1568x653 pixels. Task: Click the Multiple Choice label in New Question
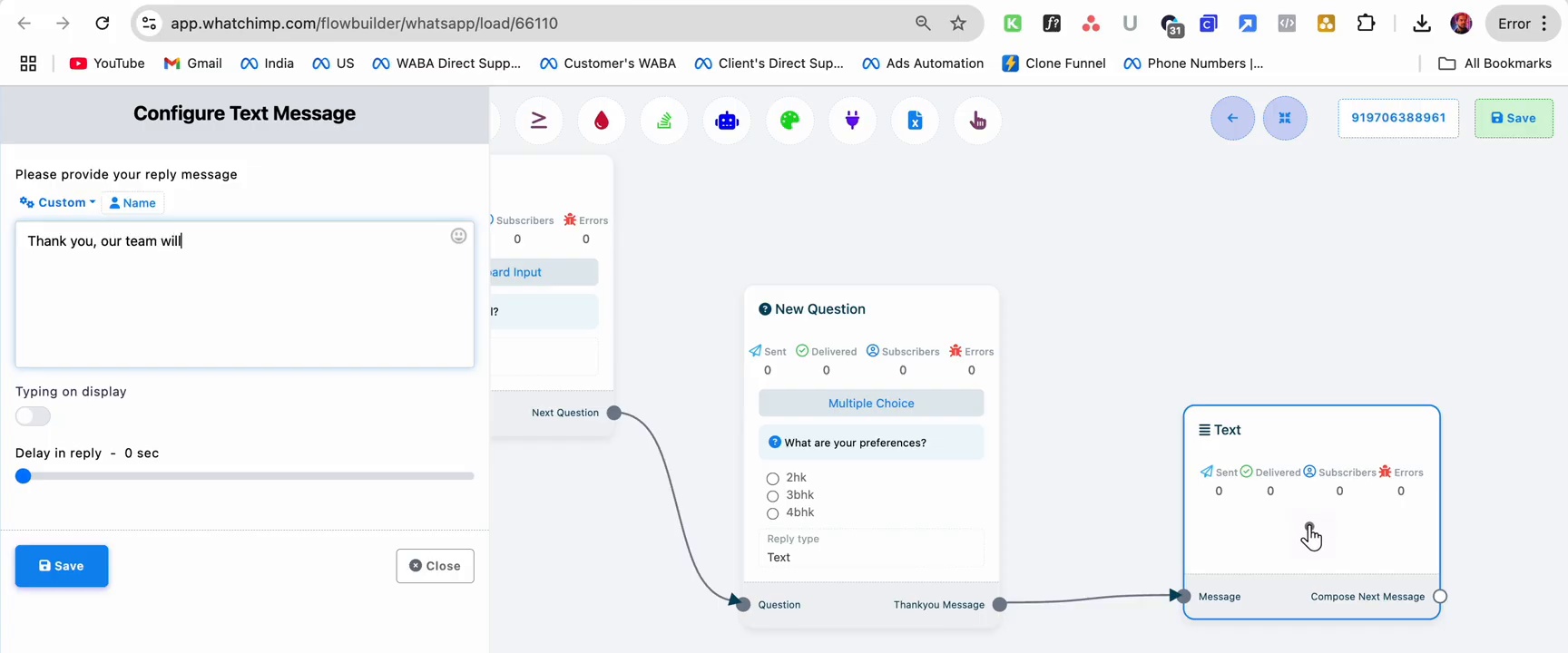click(x=871, y=404)
